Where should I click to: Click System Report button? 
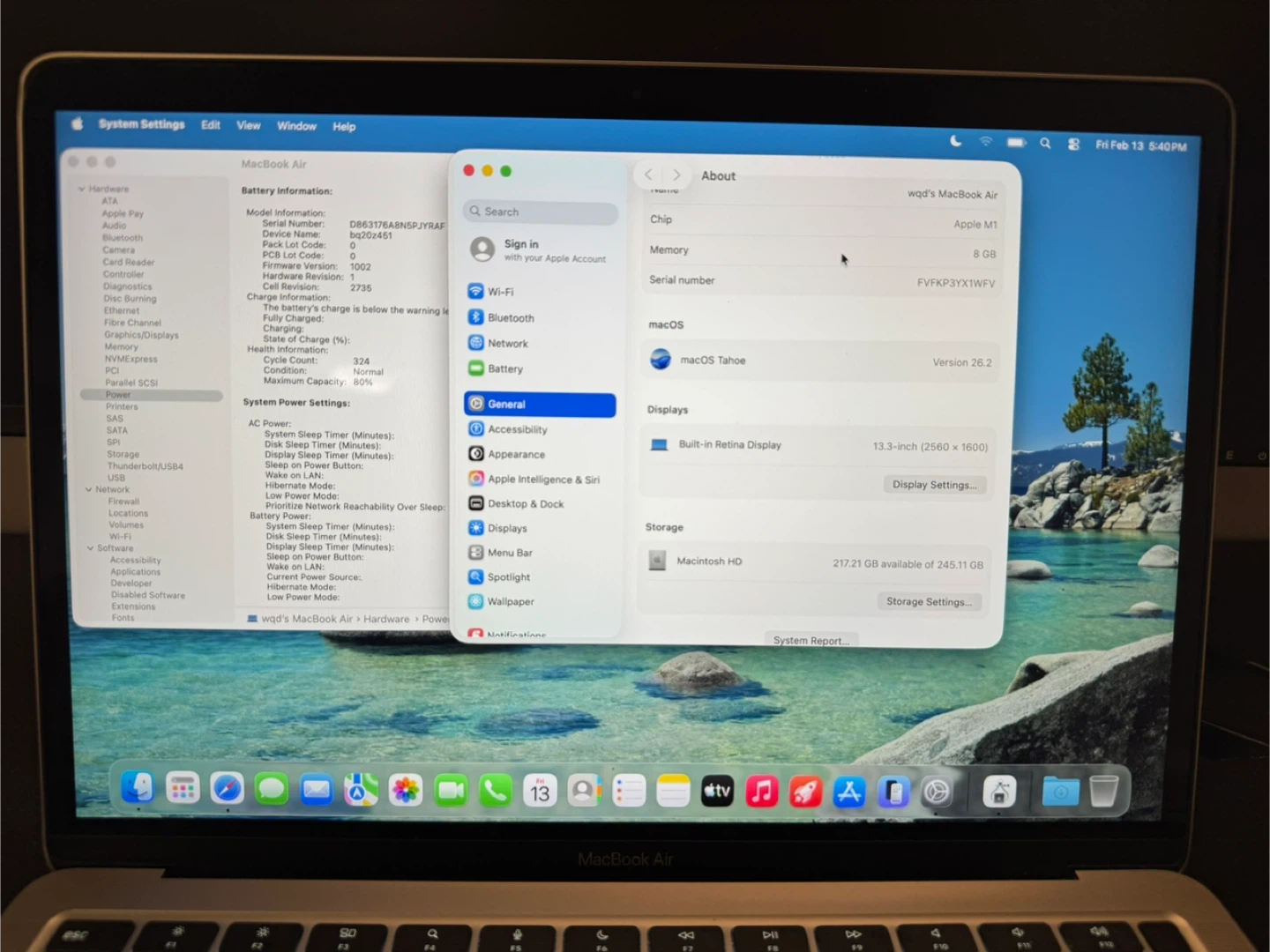click(811, 640)
